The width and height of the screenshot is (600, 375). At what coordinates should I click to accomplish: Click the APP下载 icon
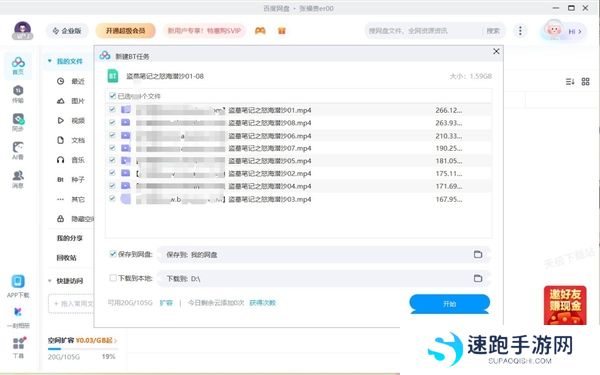pyautogui.click(x=18, y=286)
